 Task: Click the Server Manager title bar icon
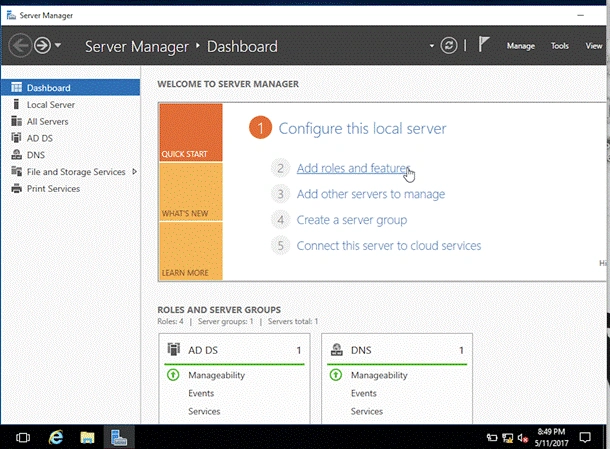[x=11, y=15]
